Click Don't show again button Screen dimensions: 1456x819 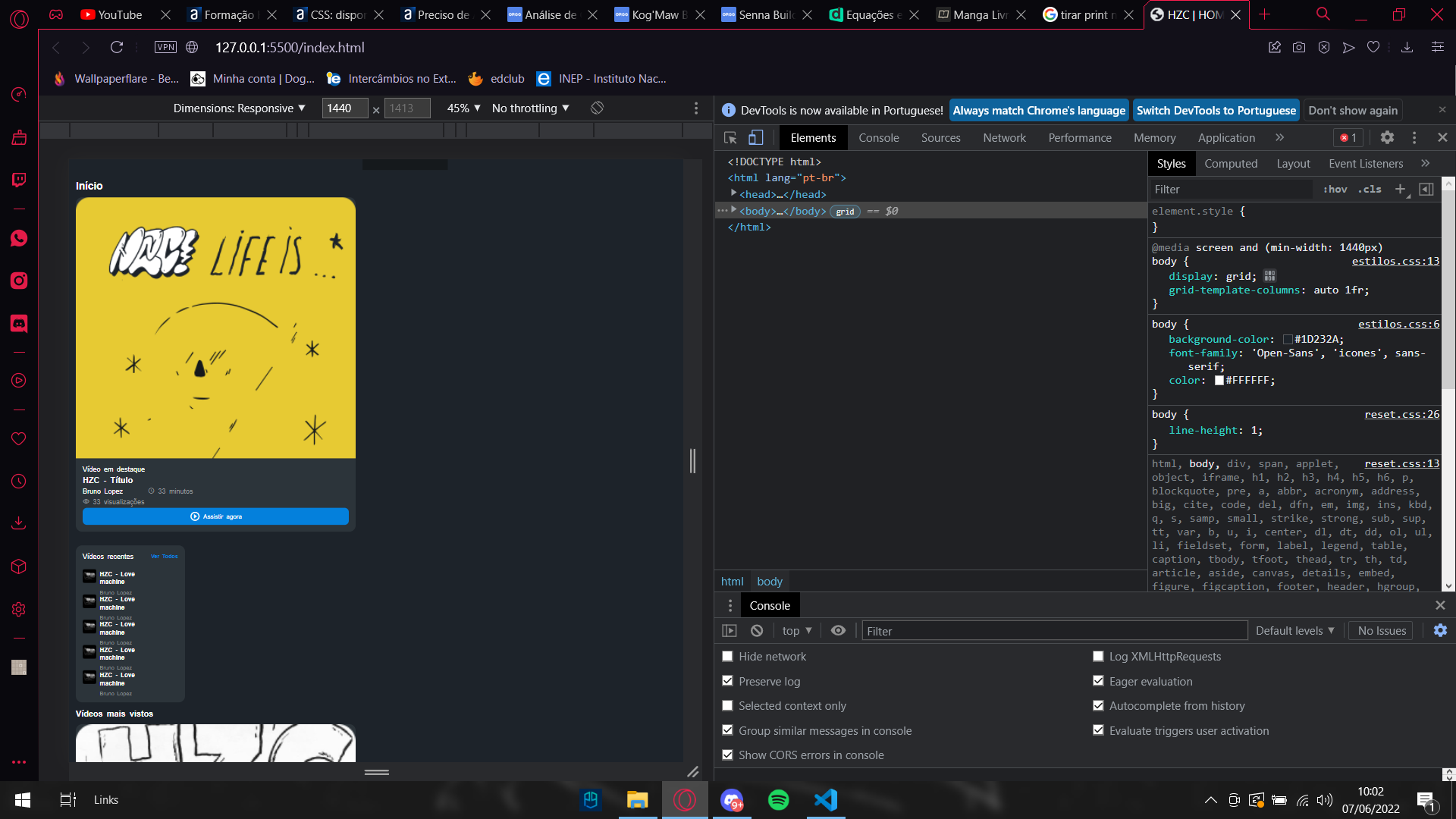(1353, 110)
